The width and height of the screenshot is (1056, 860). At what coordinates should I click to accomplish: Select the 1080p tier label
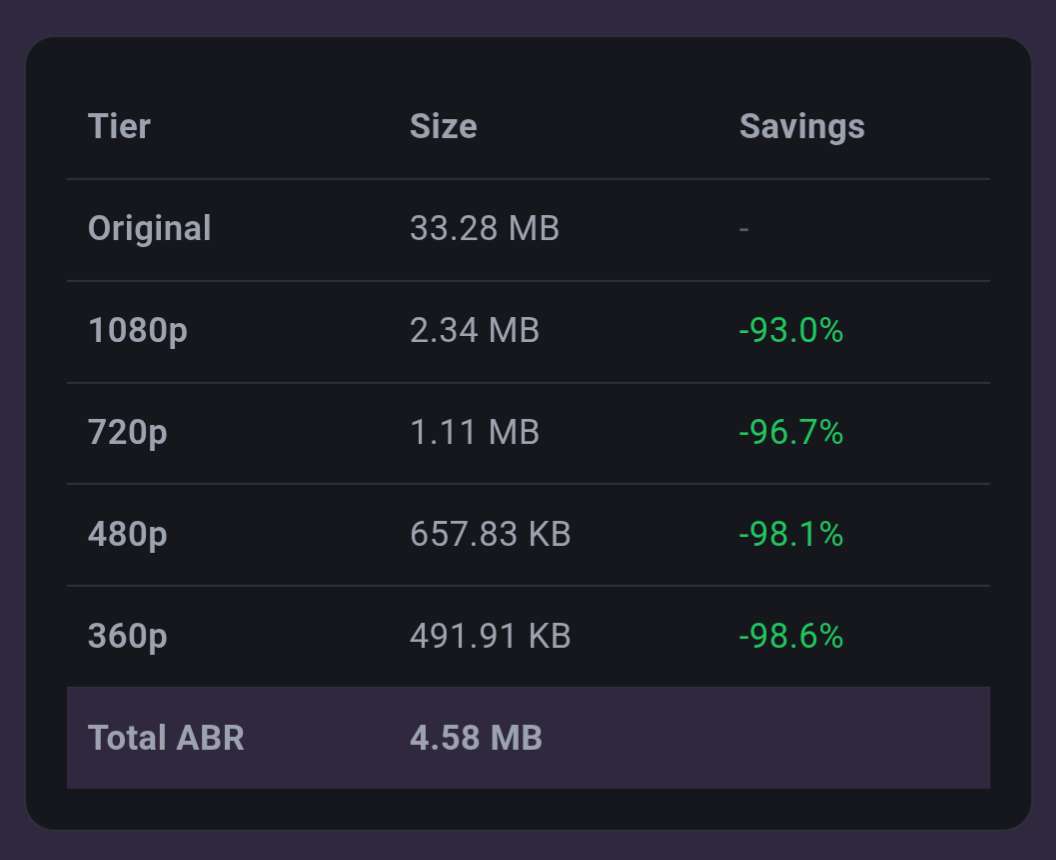[137, 331]
